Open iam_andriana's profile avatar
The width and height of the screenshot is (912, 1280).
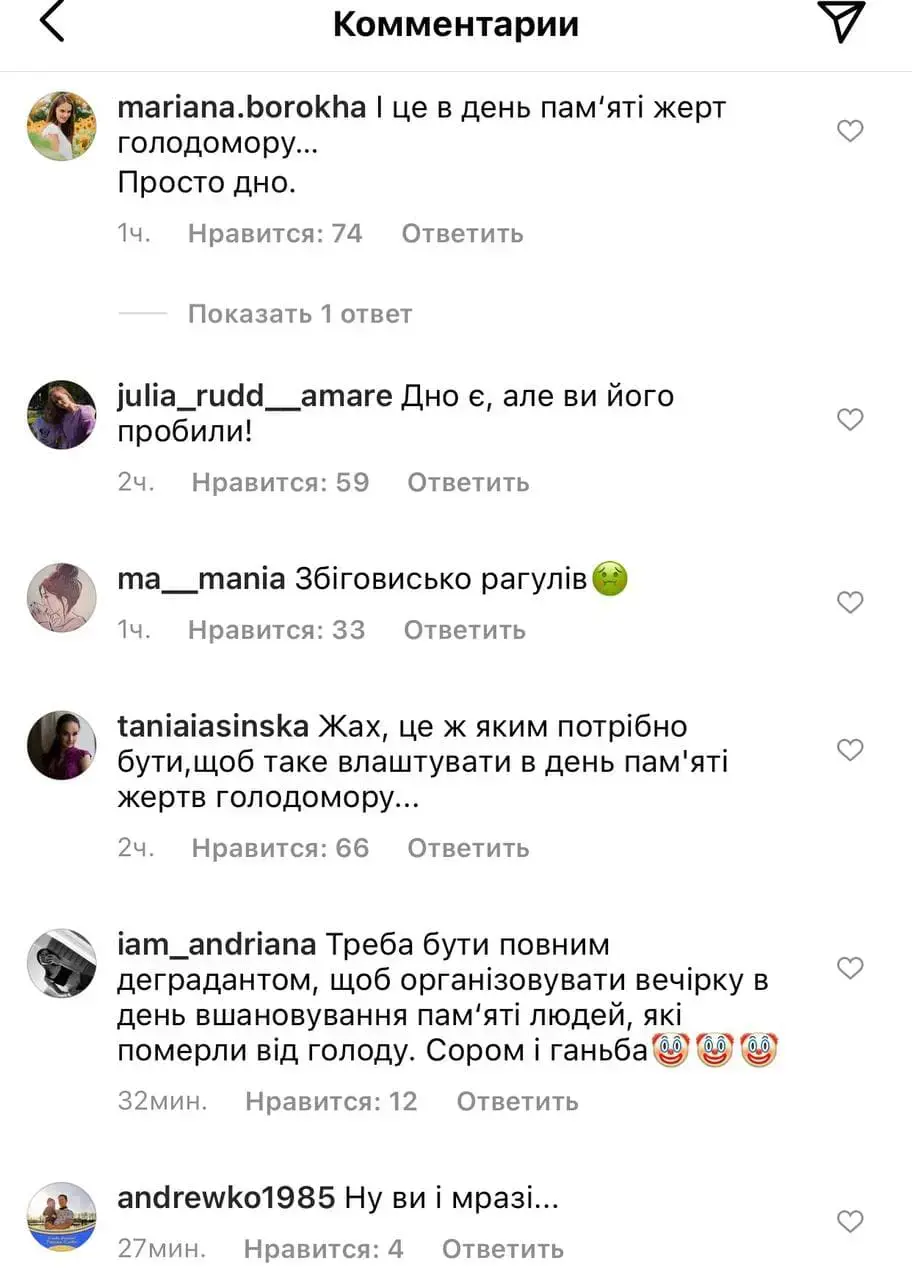coord(61,964)
